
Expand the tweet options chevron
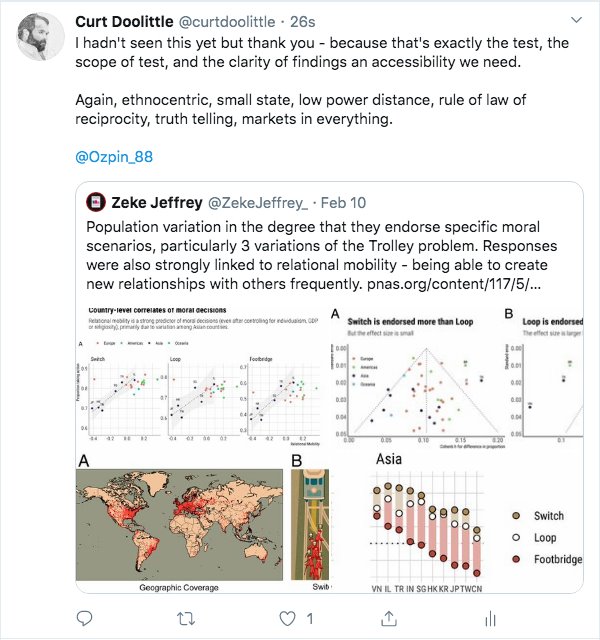(577, 21)
